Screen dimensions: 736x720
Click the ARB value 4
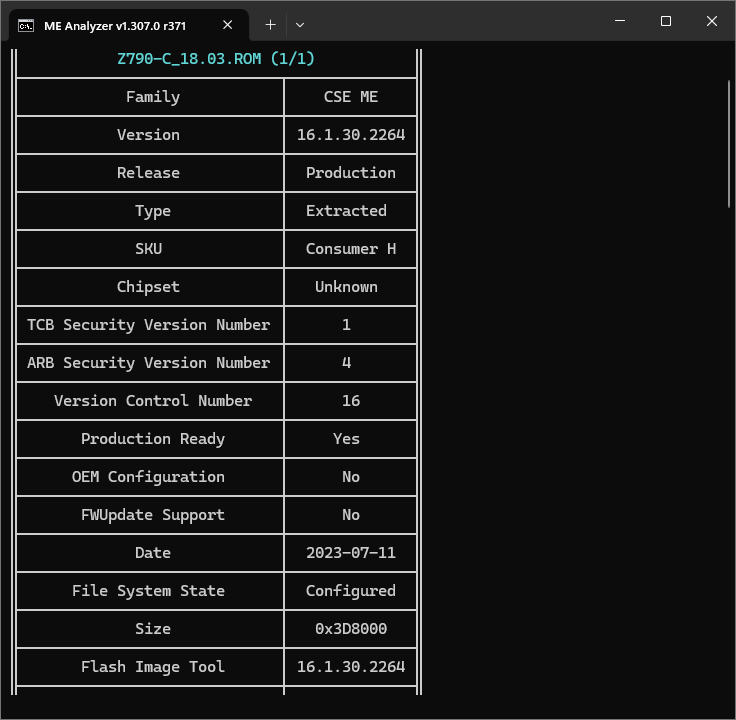[346, 363]
